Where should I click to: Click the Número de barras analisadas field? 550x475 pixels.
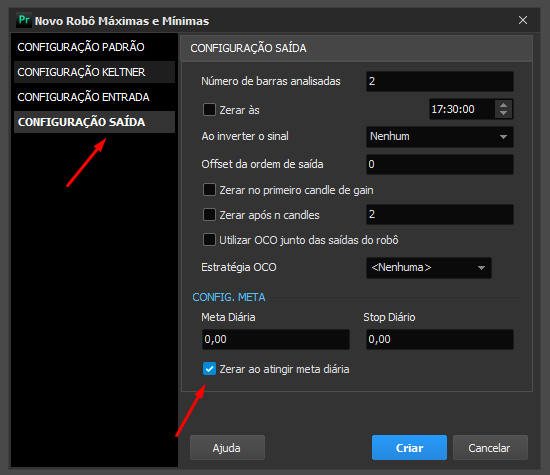(440, 81)
